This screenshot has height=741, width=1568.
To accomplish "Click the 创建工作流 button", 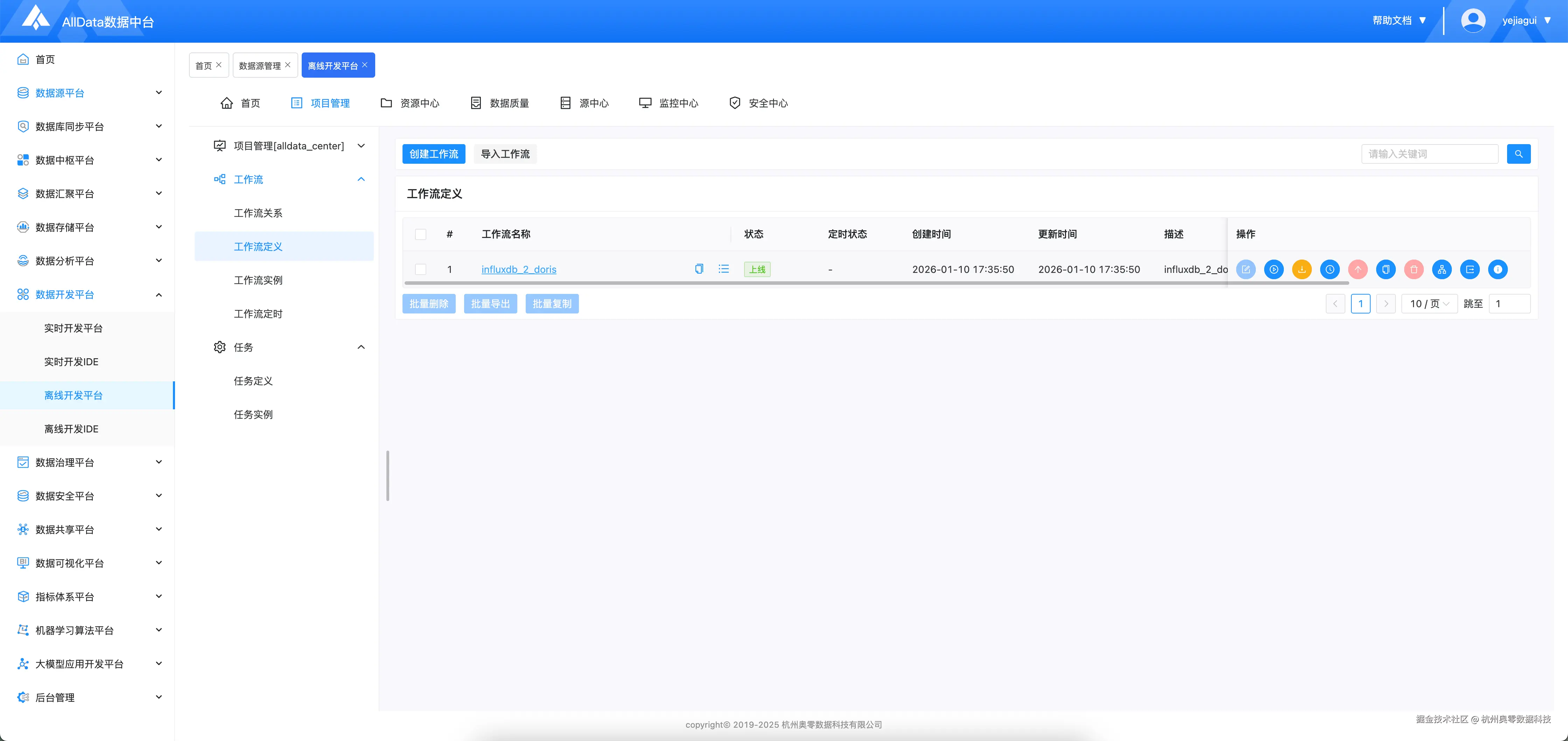I will tap(433, 154).
